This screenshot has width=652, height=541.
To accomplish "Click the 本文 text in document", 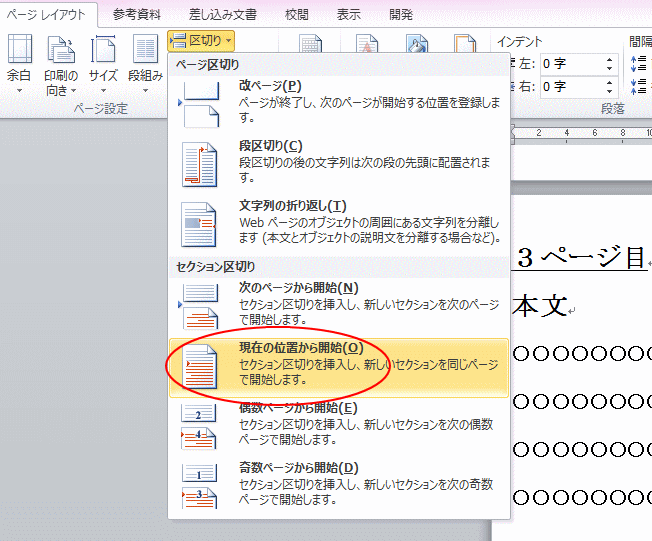I will tap(539, 306).
